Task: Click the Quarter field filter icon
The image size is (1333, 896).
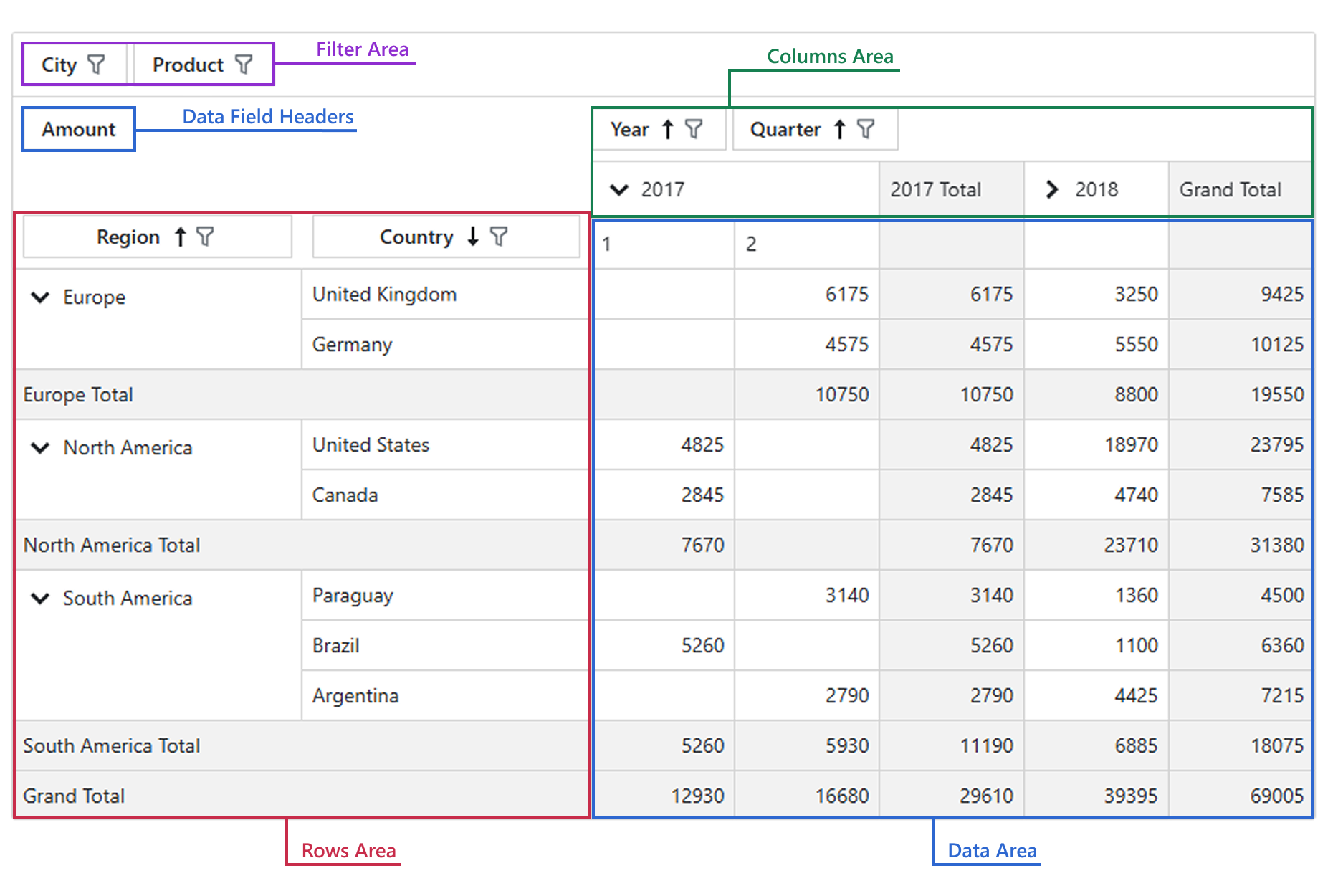Action: (x=866, y=129)
